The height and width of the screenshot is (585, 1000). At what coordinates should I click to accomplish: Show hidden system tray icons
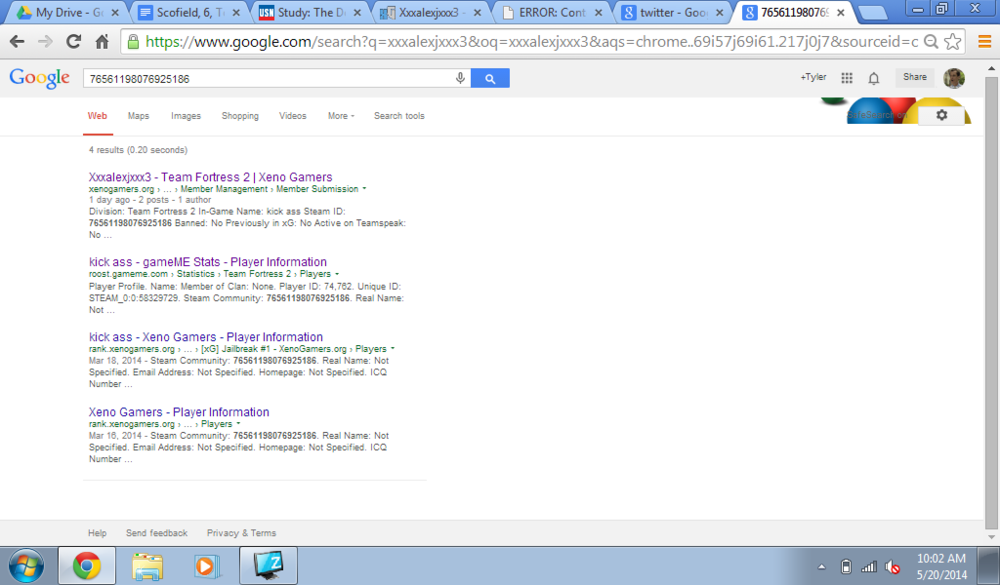tap(821, 566)
